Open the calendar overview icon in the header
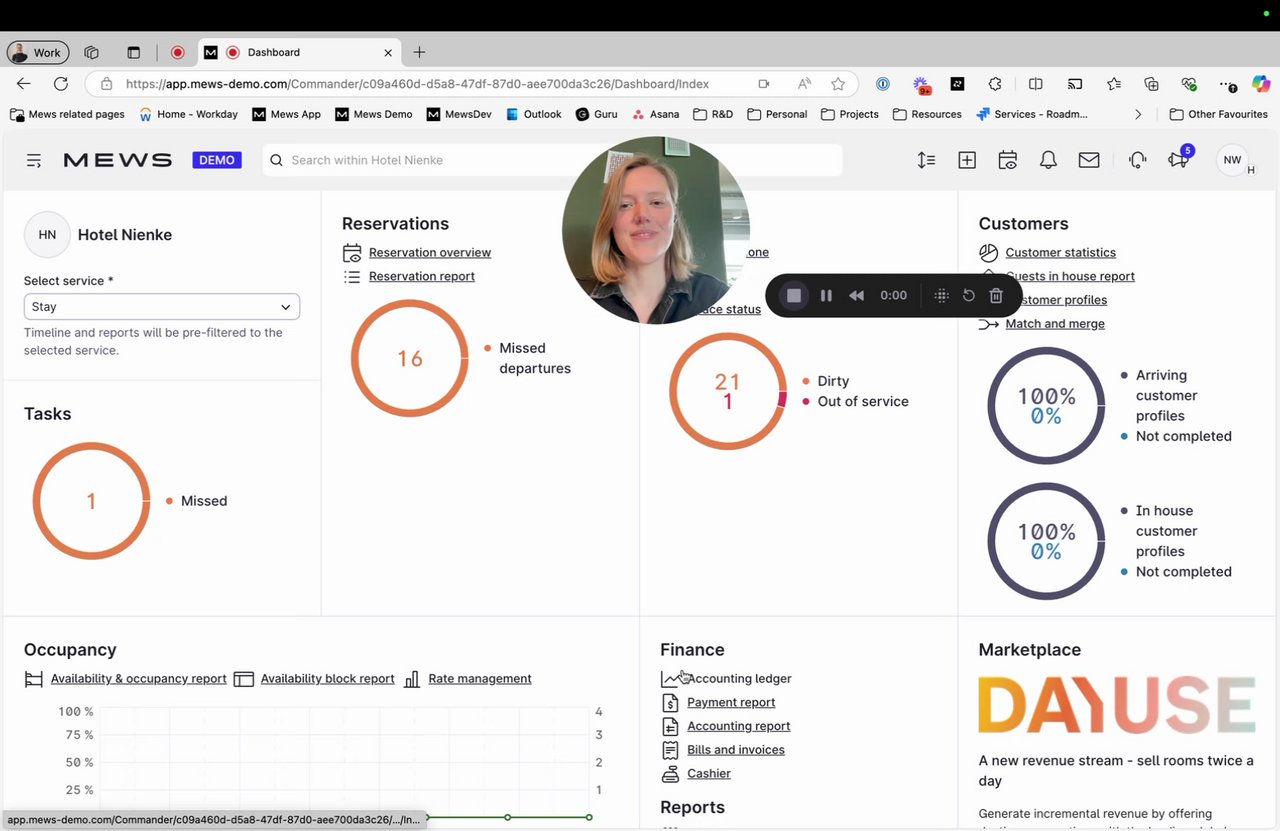Viewport: 1280px width, 831px height. 1008,160
